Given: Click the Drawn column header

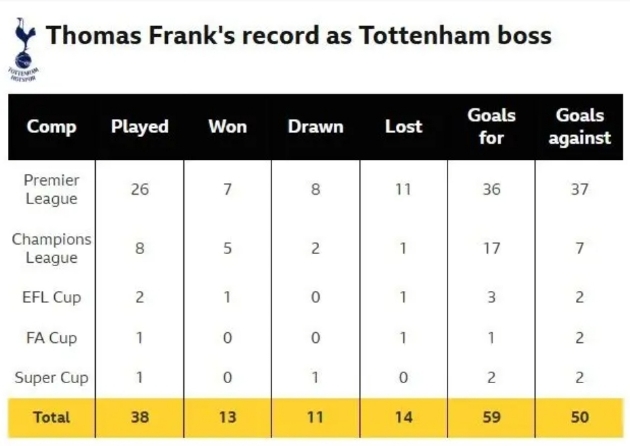Looking at the screenshot, I should click(x=315, y=127).
